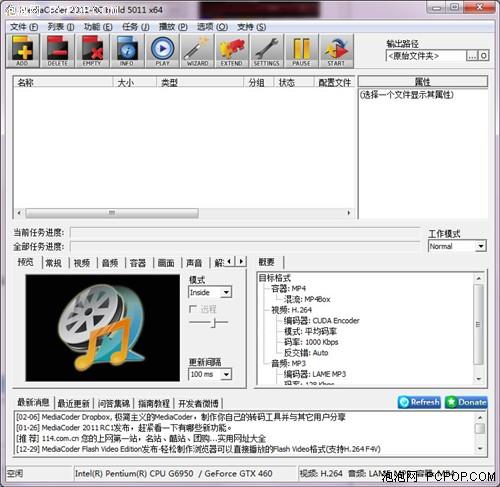
Task: Click the preview slider handle
Action: (214, 322)
